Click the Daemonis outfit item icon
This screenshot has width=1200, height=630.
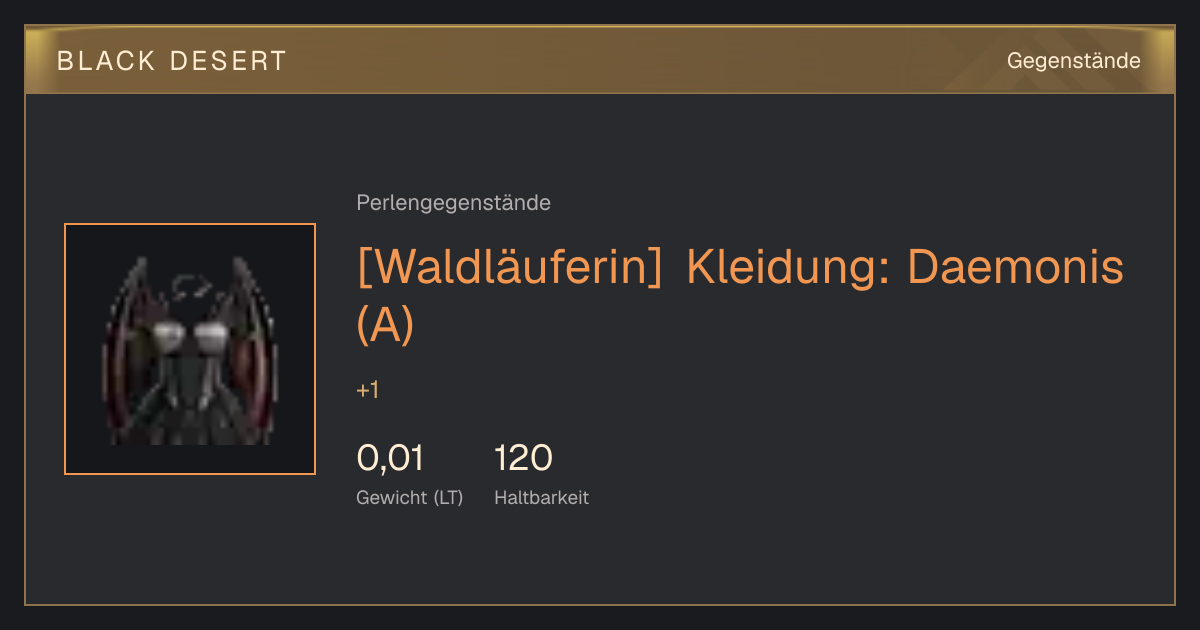(x=190, y=349)
